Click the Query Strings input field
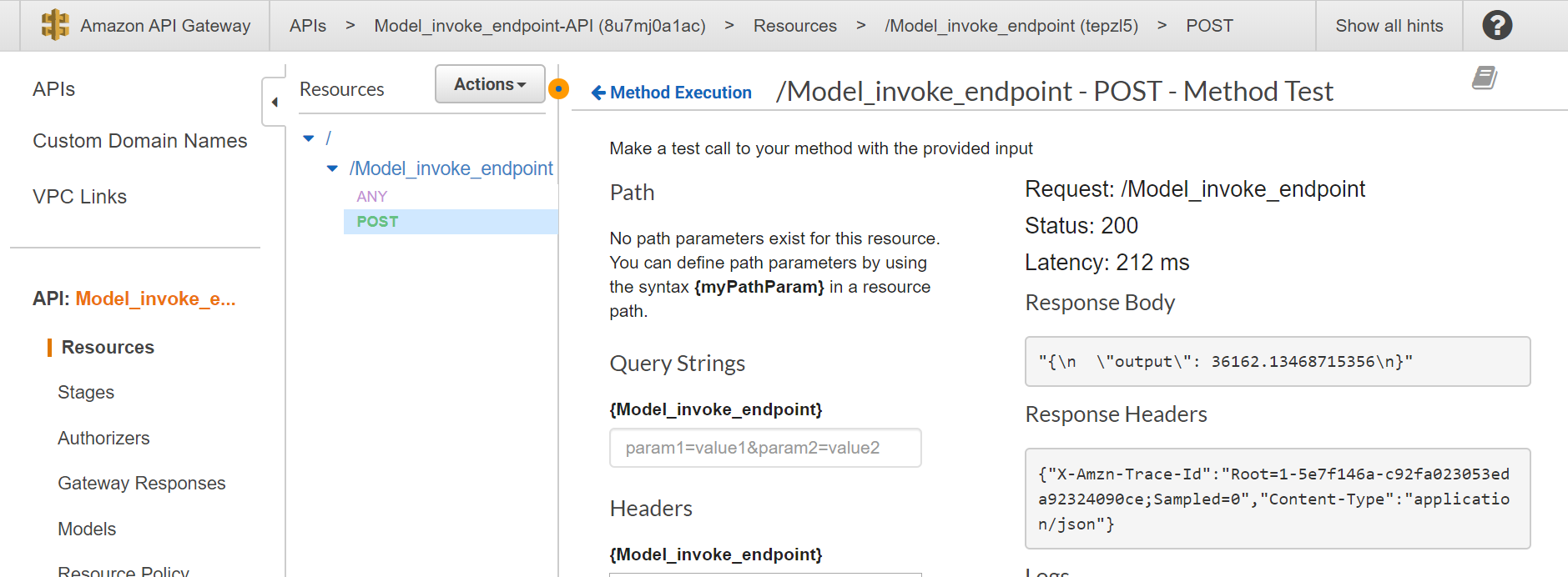This screenshot has width=1568, height=577. (x=765, y=448)
